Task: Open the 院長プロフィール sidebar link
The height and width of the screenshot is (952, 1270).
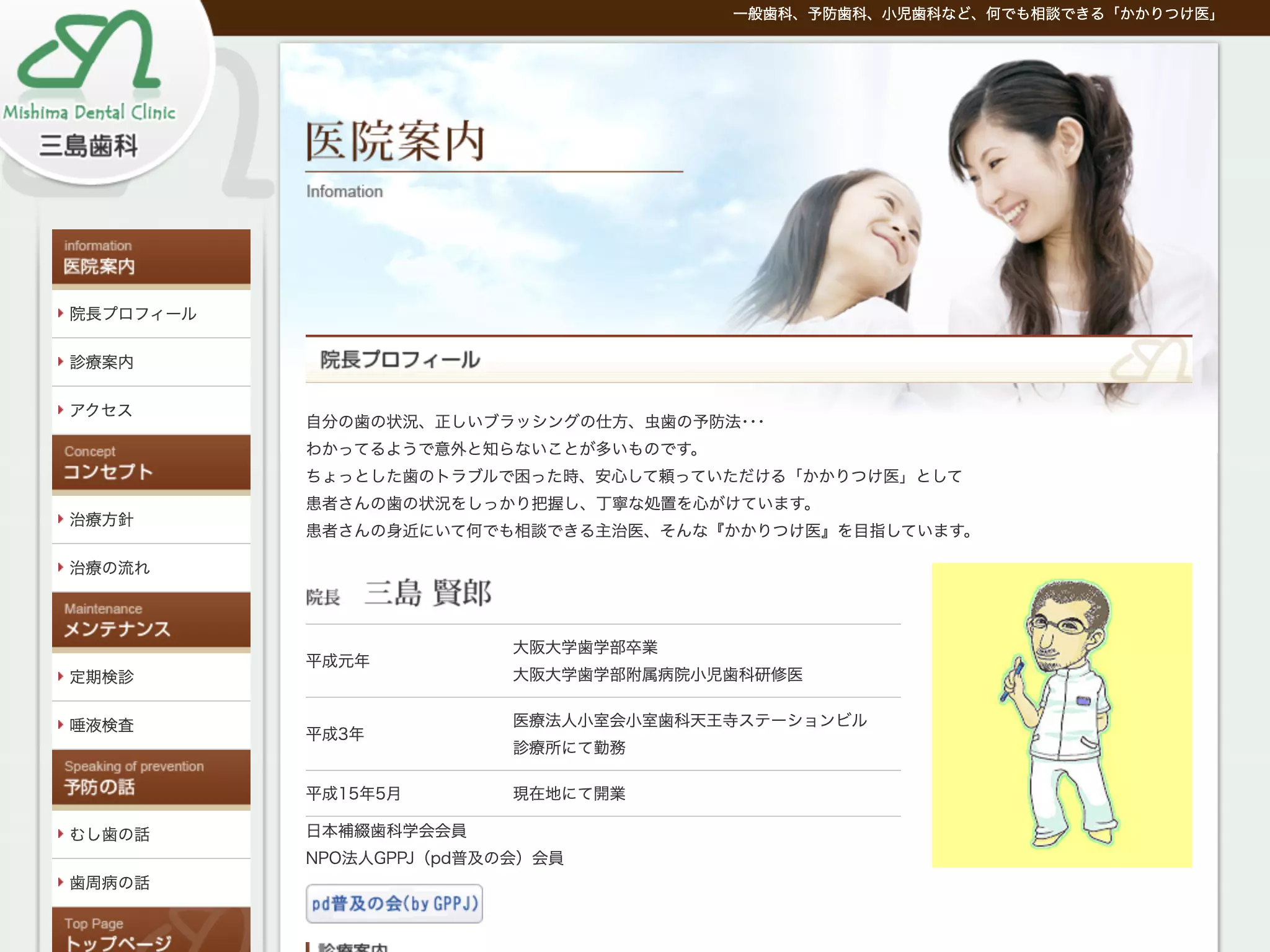Action: 151,314
